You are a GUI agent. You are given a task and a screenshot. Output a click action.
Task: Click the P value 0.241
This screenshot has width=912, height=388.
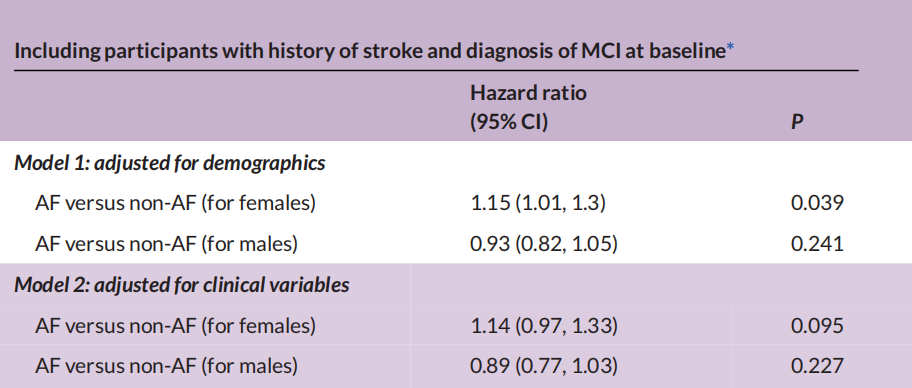tap(817, 243)
